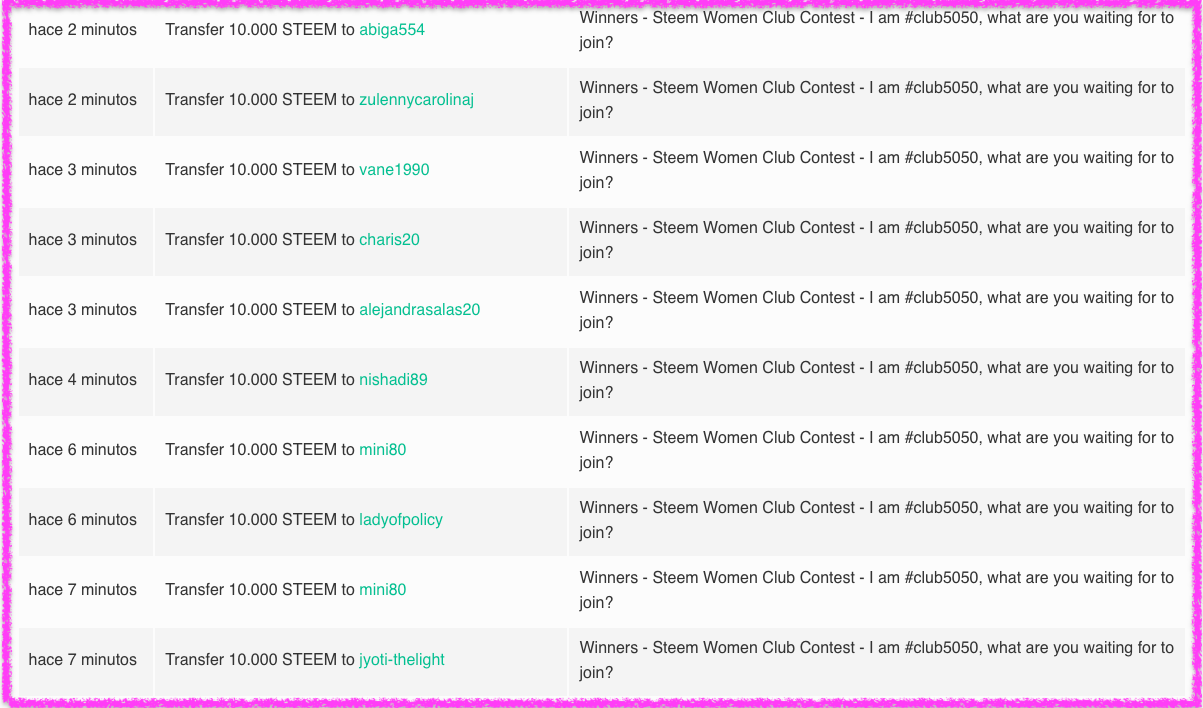This screenshot has height=708, width=1203.
Task: Click "hace 7 minutos" timestamp next to mini80
Action: point(83,590)
